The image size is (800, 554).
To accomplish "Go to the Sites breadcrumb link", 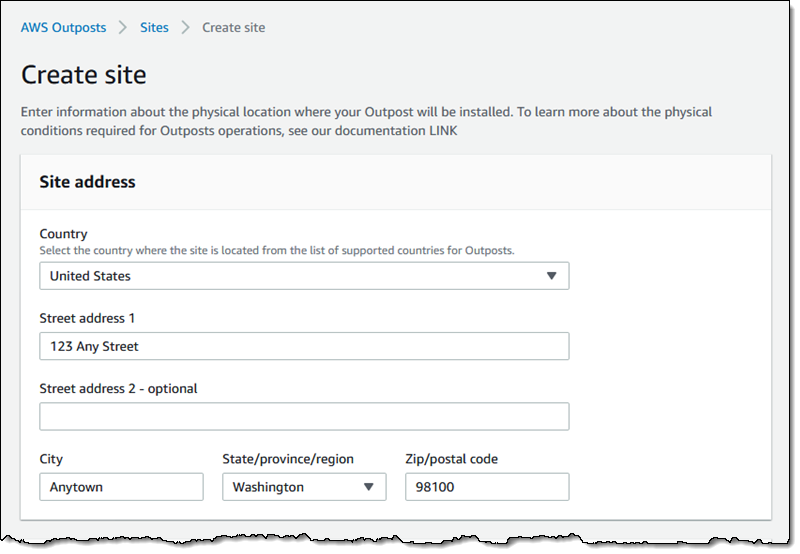I will coord(154,28).
